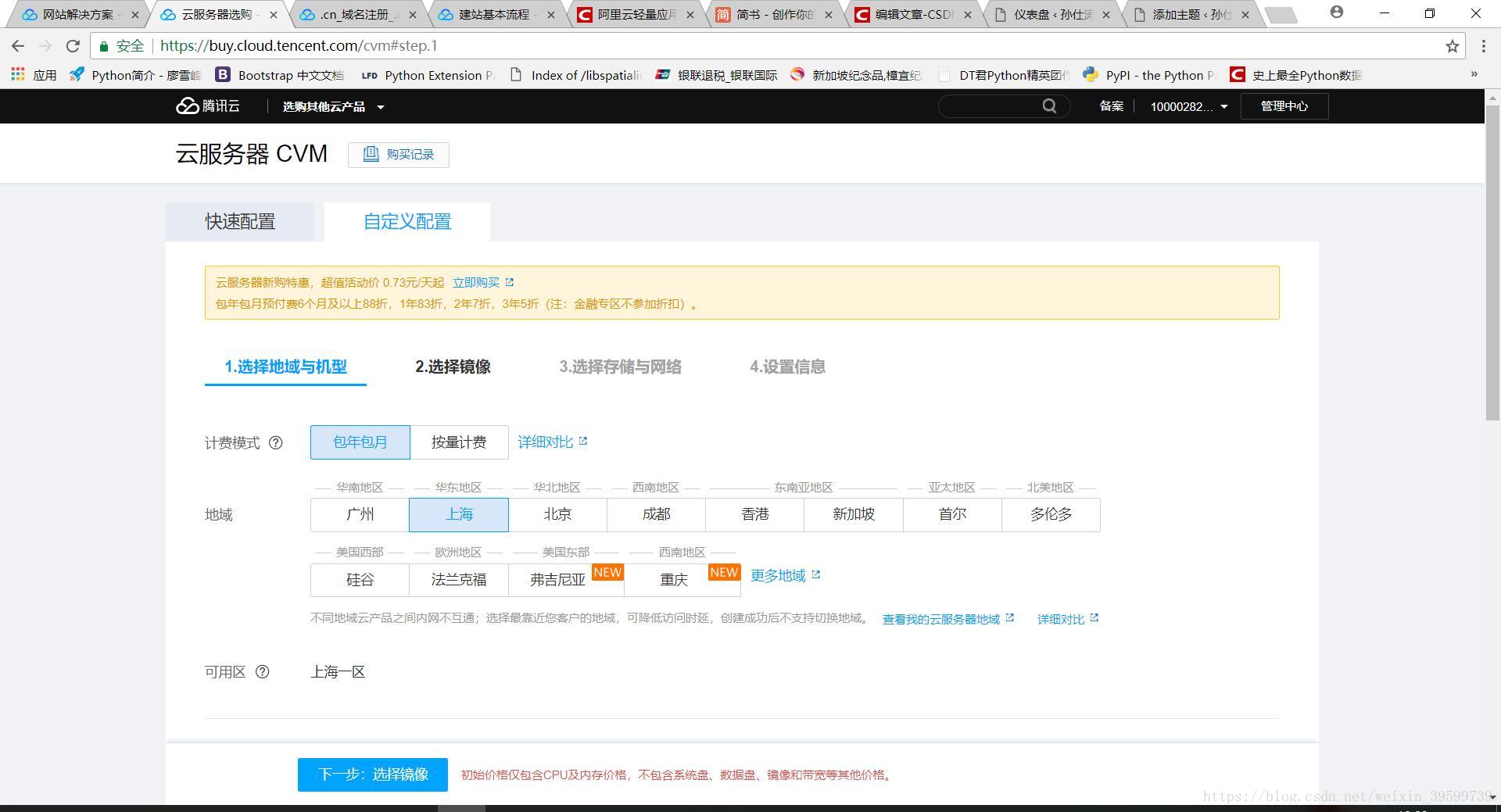Select step 1.选择地域与机型

pyautogui.click(x=285, y=367)
